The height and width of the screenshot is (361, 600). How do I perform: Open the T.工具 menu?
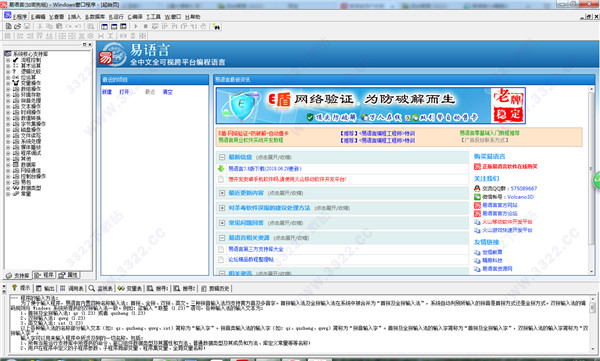click(x=153, y=16)
